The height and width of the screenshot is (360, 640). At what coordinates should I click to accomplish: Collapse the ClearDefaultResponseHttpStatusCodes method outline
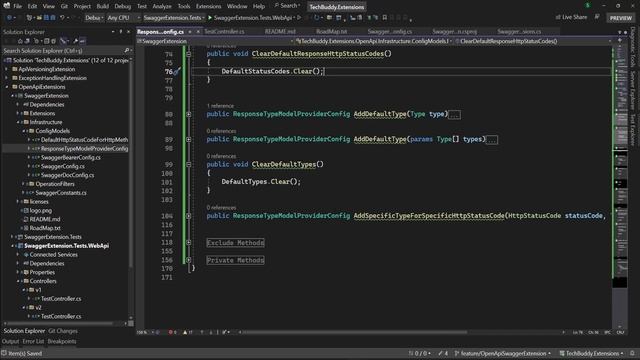(189, 54)
